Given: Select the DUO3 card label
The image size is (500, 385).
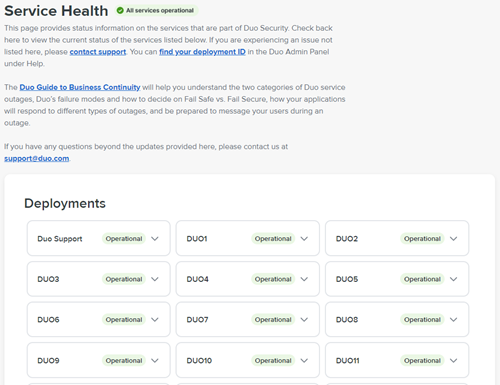Looking at the screenshot, I should 48,279.
